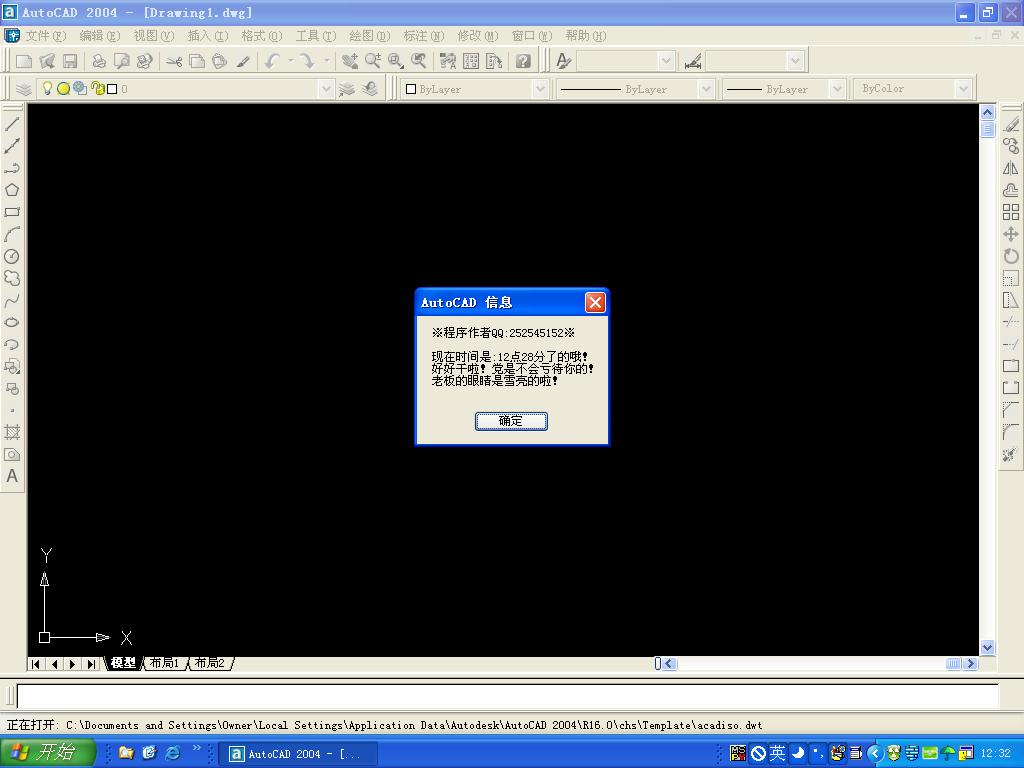Click the Help question mark icon

[x=522, y=61]
